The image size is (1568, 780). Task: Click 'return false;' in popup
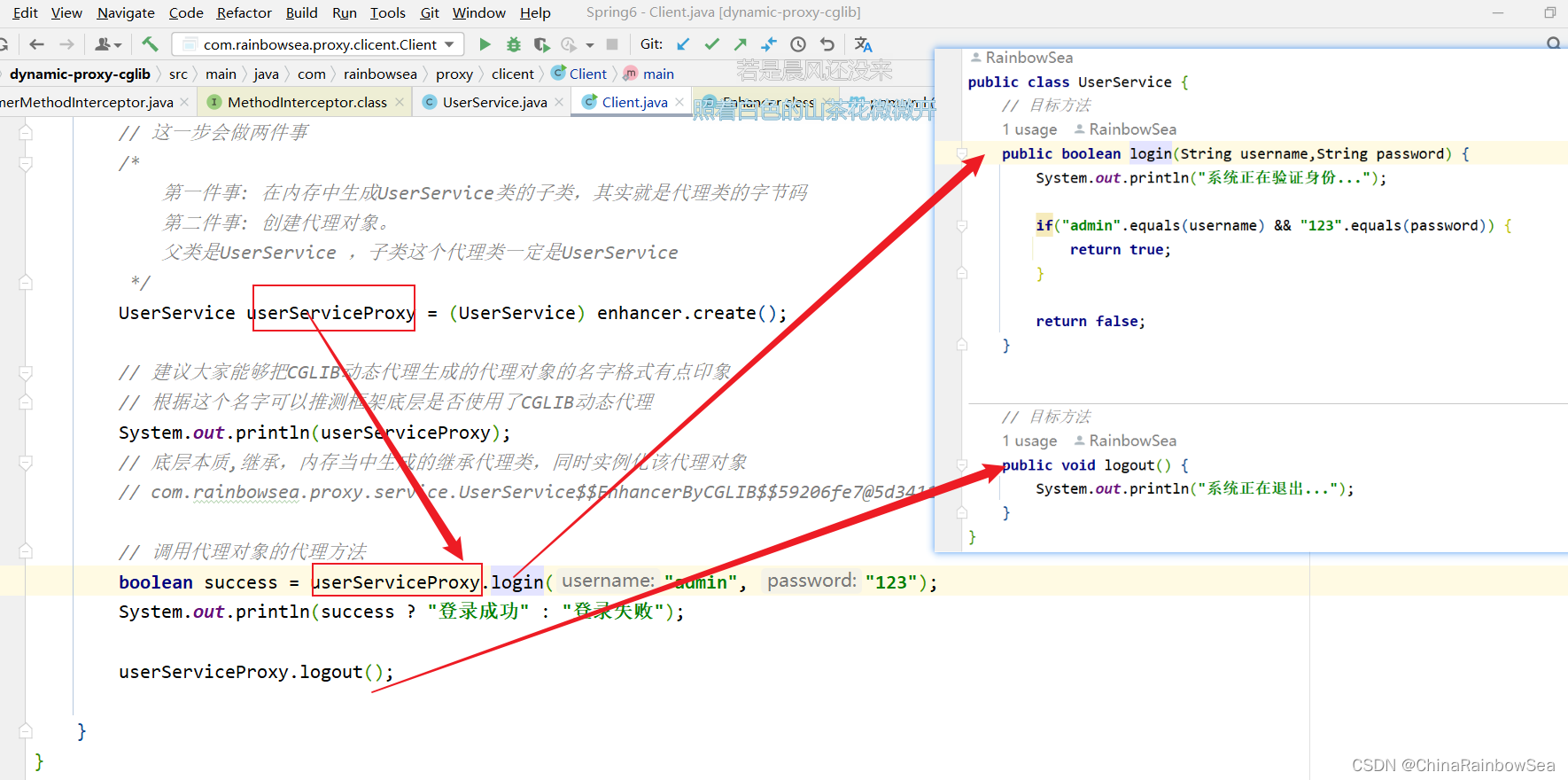[x=1091, y=321]
